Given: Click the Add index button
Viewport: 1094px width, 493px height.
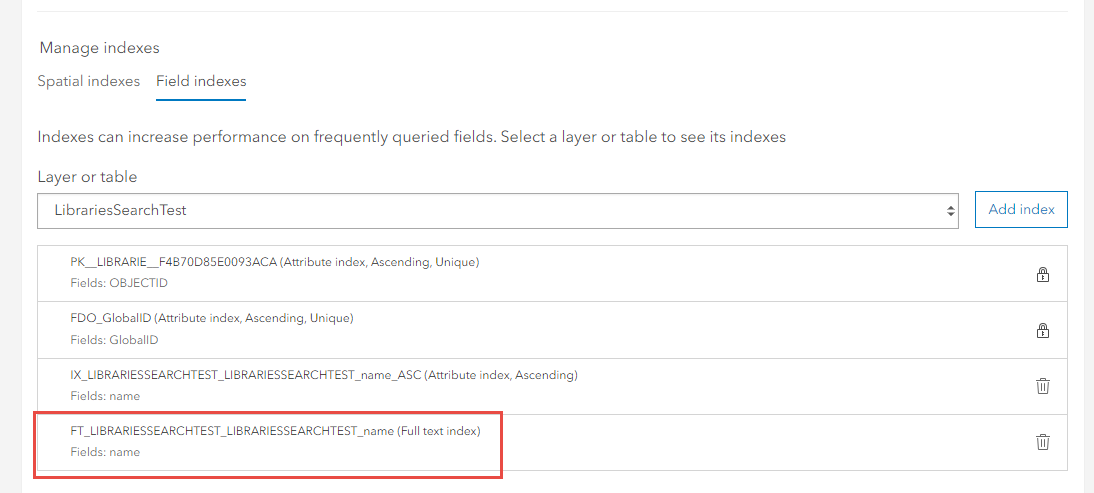Looking at the screenshot, I should (1021, 209).
